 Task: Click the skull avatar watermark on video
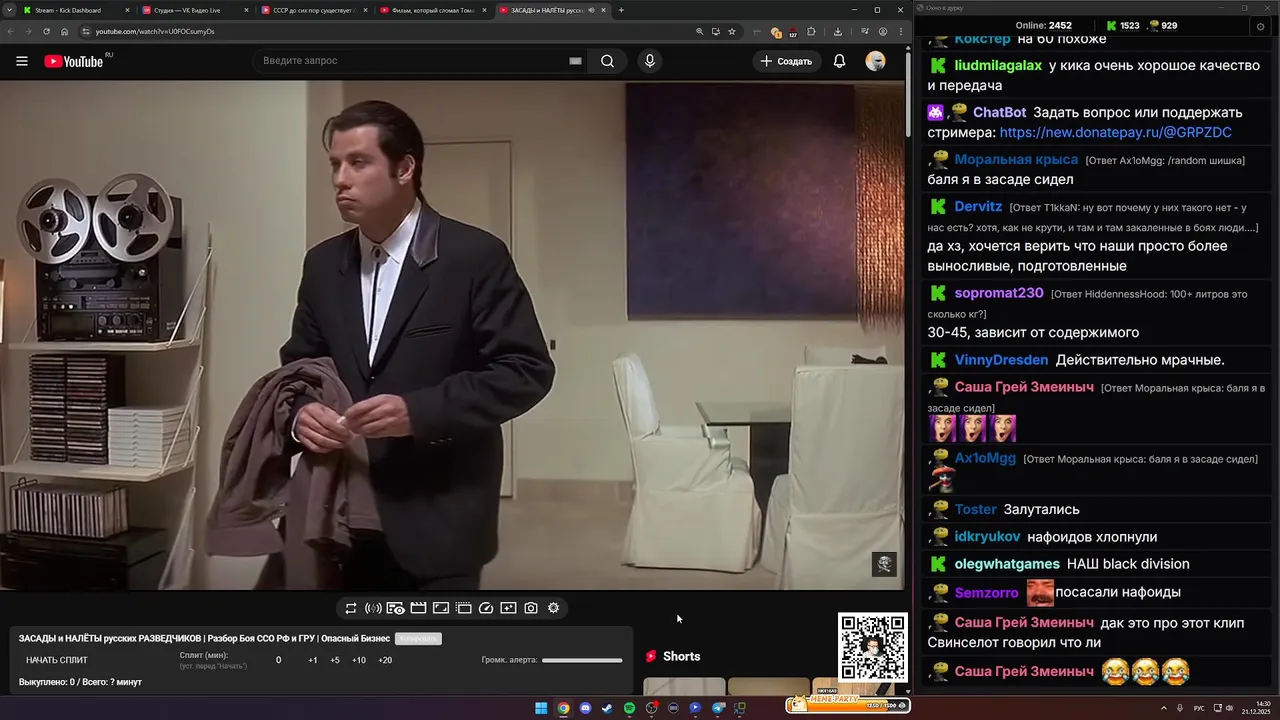pyautogui.click(x=884, y=564)
